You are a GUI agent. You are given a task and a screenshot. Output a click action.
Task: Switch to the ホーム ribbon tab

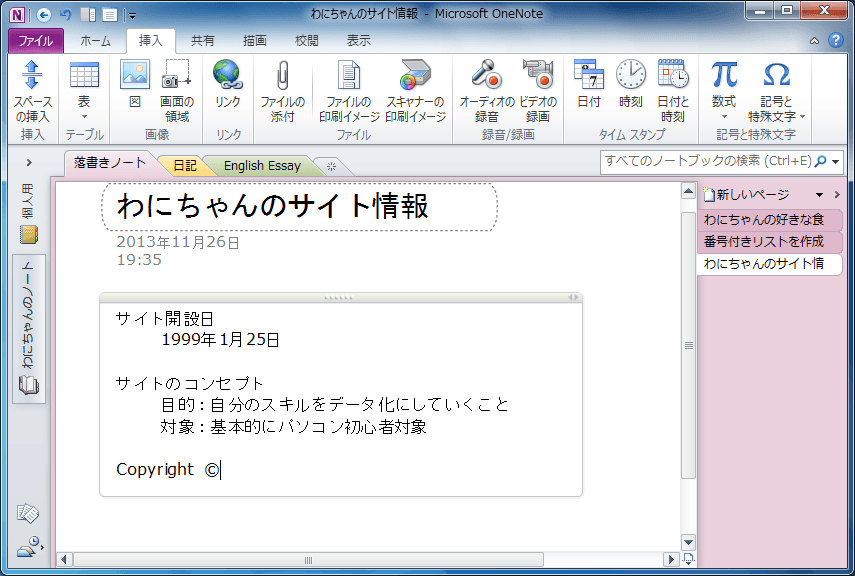[x=95, y=41]
